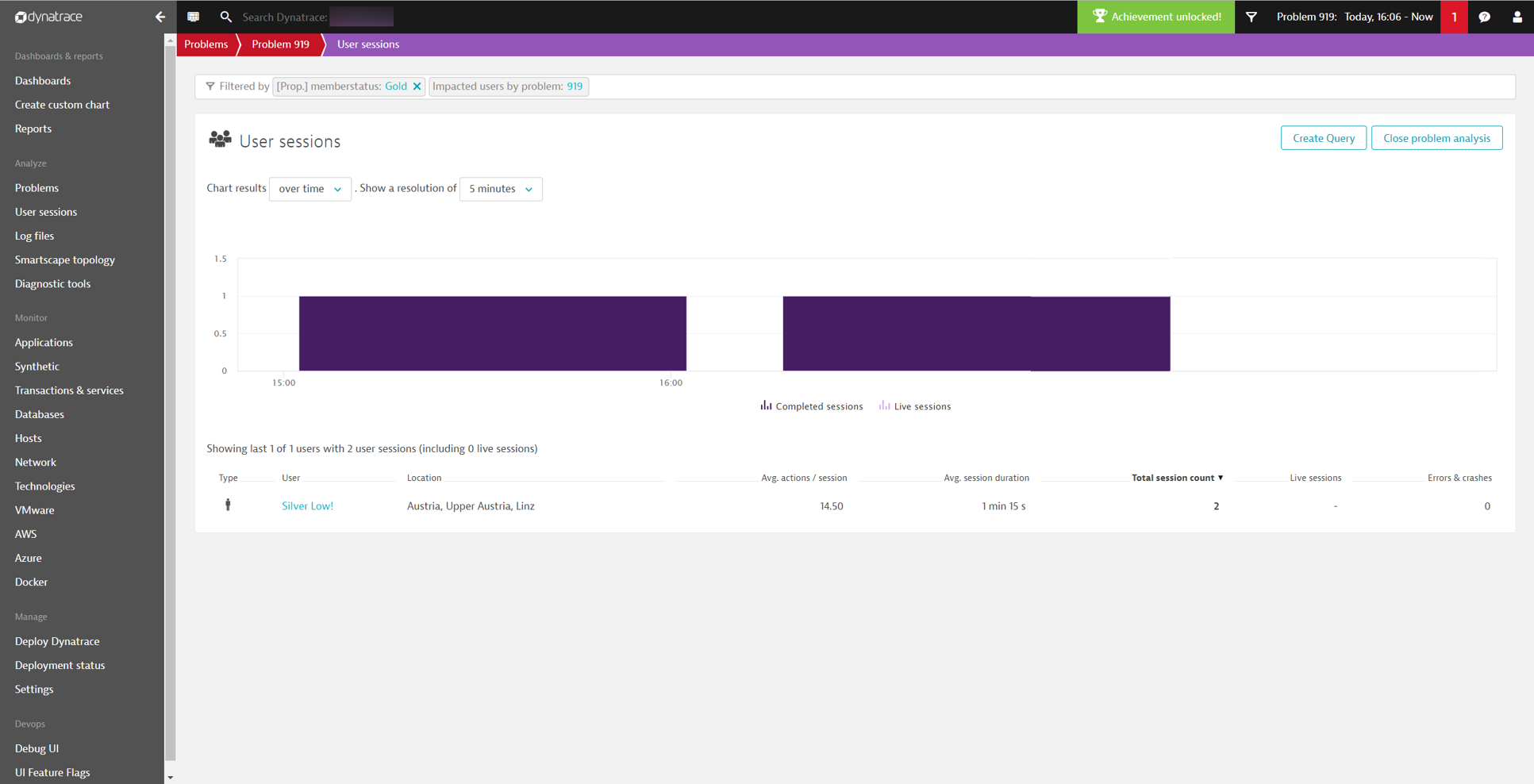The width and height of the screenshot is (1534, 784).
Task: Open Transactions & services in sidebar
Action: [69, 390]
